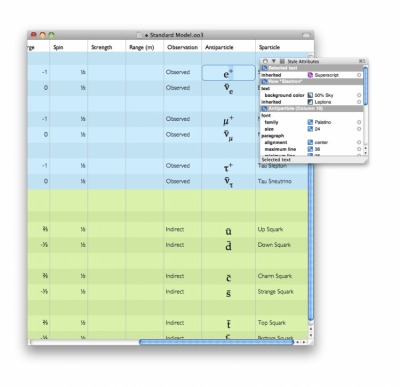Click the purple Superscript style icon
This screenshot has width=400, height=387.
pyautogui.click(x=310, y=75)
